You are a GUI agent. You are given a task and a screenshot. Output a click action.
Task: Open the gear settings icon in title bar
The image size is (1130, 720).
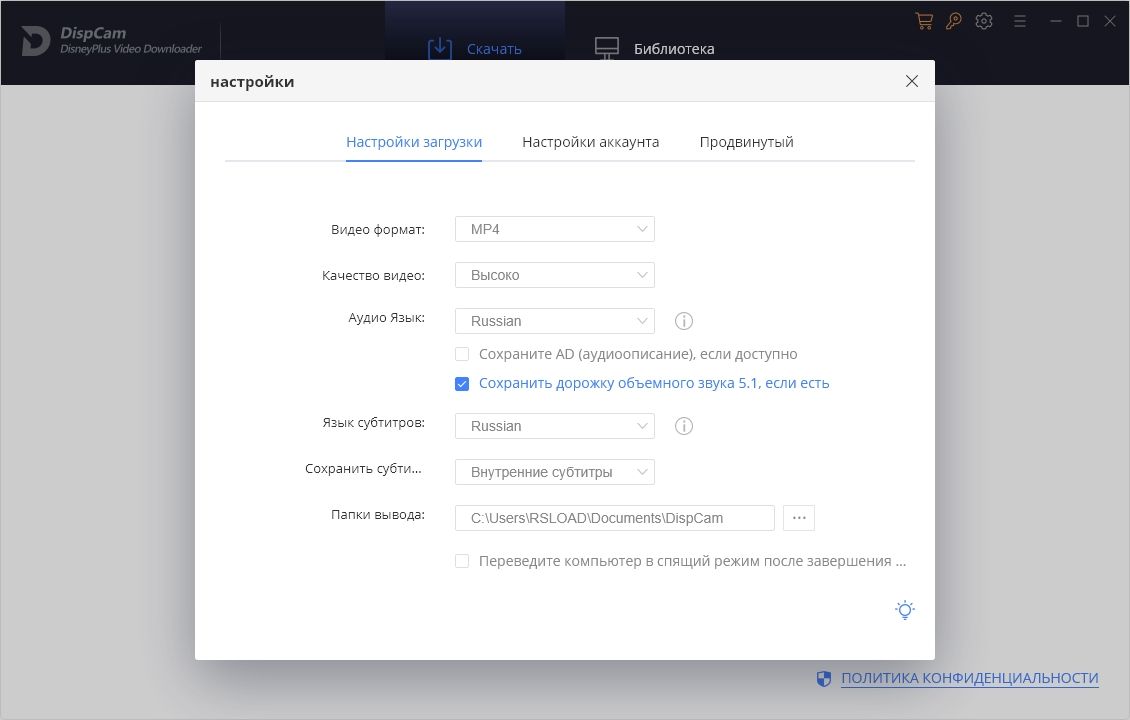984,21
